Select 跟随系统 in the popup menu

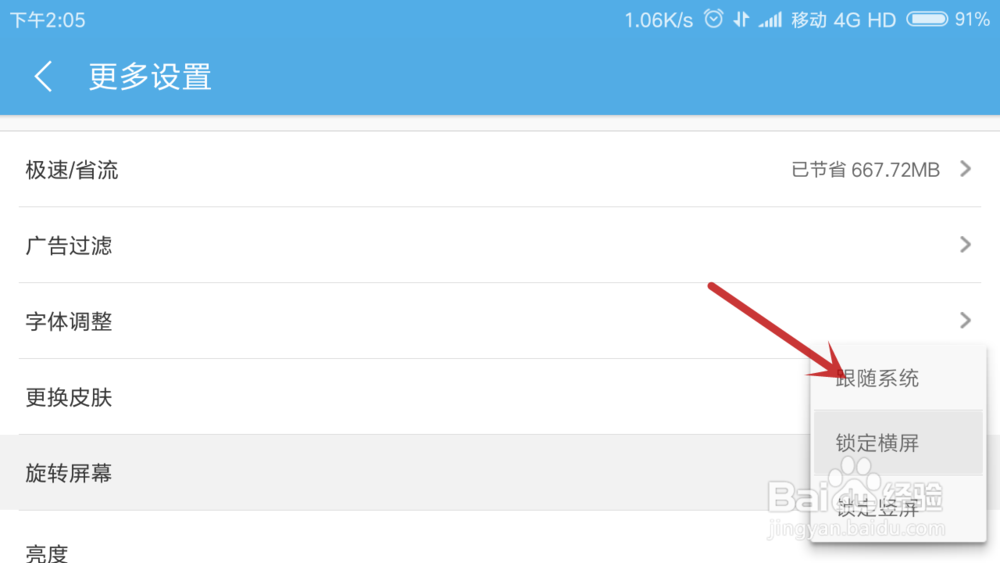point(899,378)
